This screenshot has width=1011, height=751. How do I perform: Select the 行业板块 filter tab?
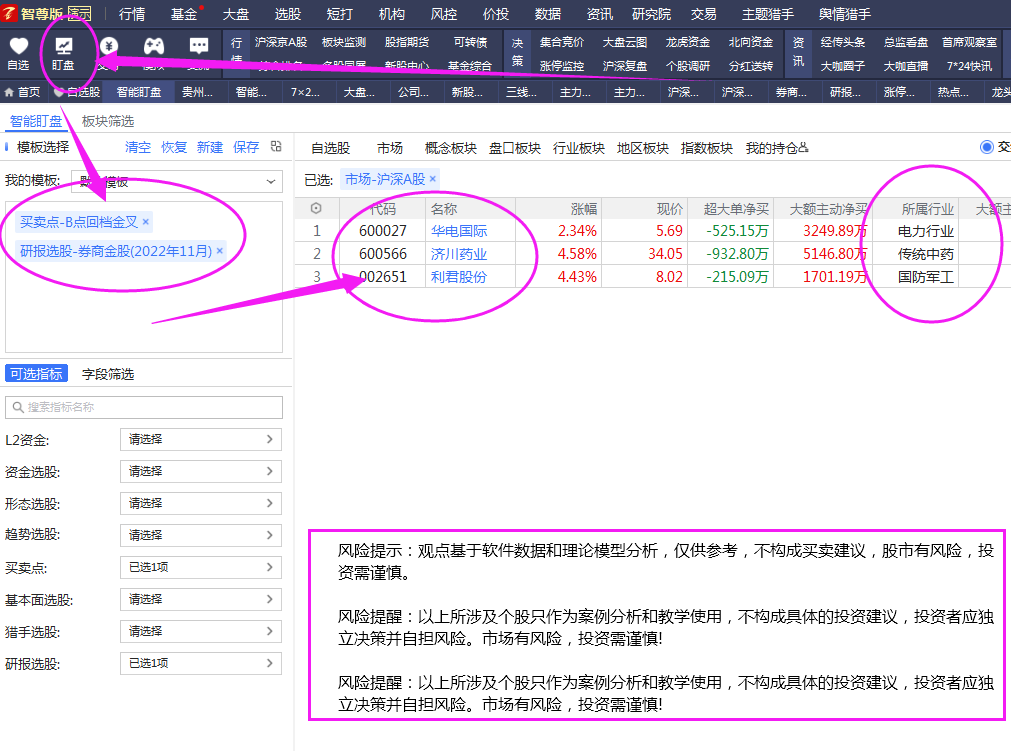(x=579, y=148)
